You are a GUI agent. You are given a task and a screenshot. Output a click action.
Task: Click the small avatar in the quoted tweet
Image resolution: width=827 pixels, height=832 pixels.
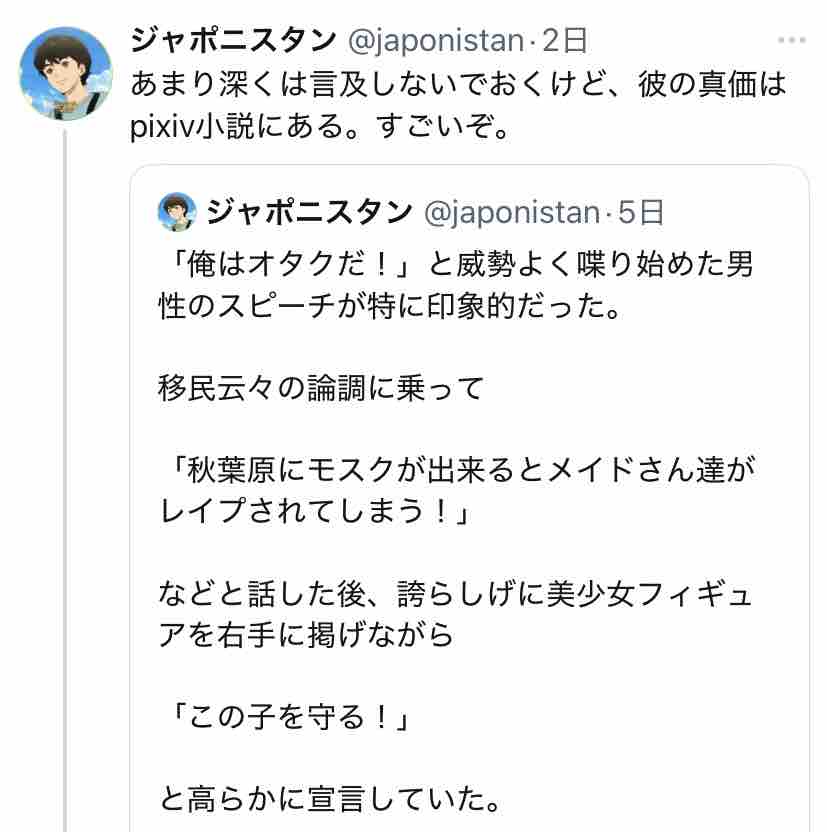click(177, 212)
